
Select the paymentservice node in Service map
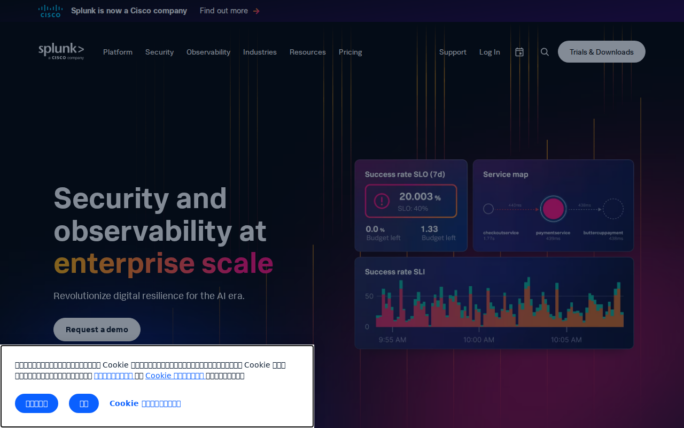click(553, 209)
